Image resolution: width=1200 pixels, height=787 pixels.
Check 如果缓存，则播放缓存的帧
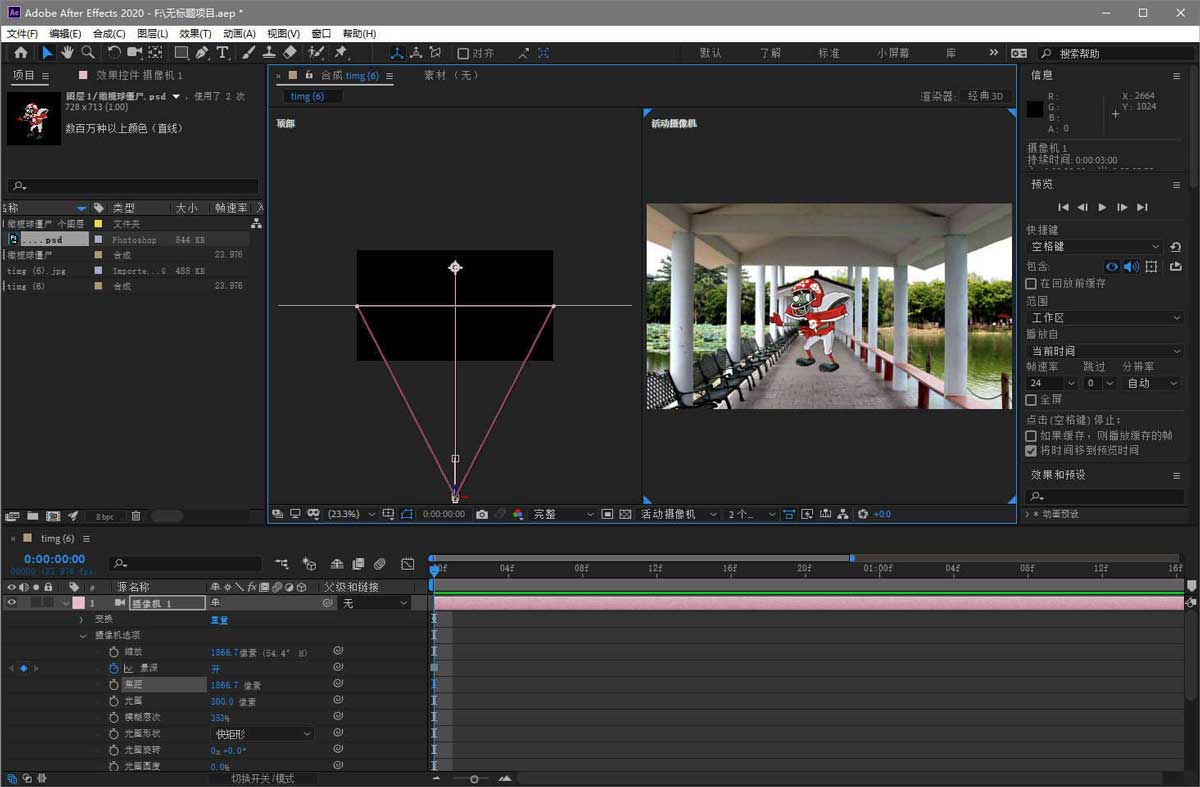(x=1031, y=436)
